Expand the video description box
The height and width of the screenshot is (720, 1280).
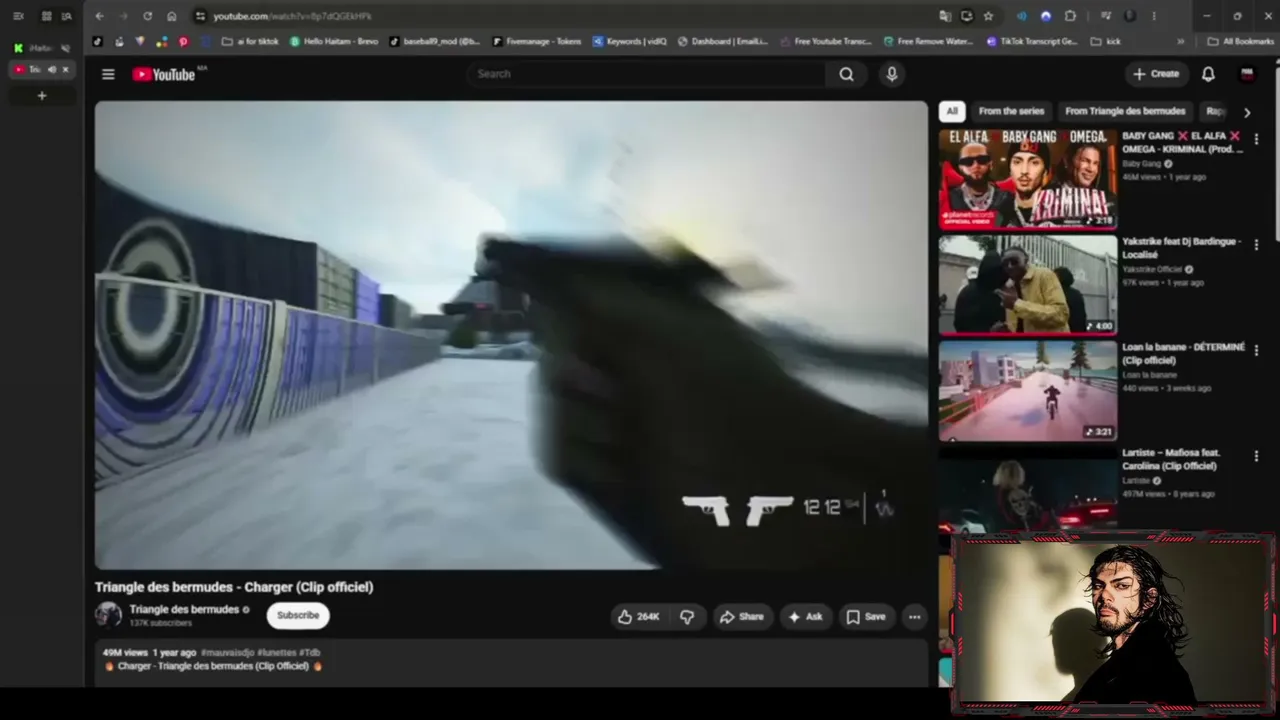pyautogui.click(x=511, y=662)
